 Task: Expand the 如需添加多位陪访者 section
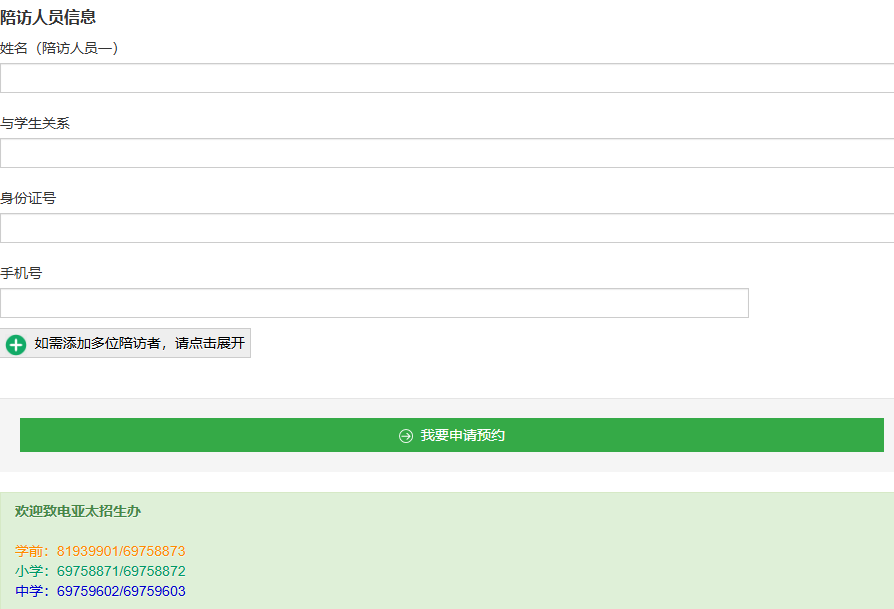(139, 343)
